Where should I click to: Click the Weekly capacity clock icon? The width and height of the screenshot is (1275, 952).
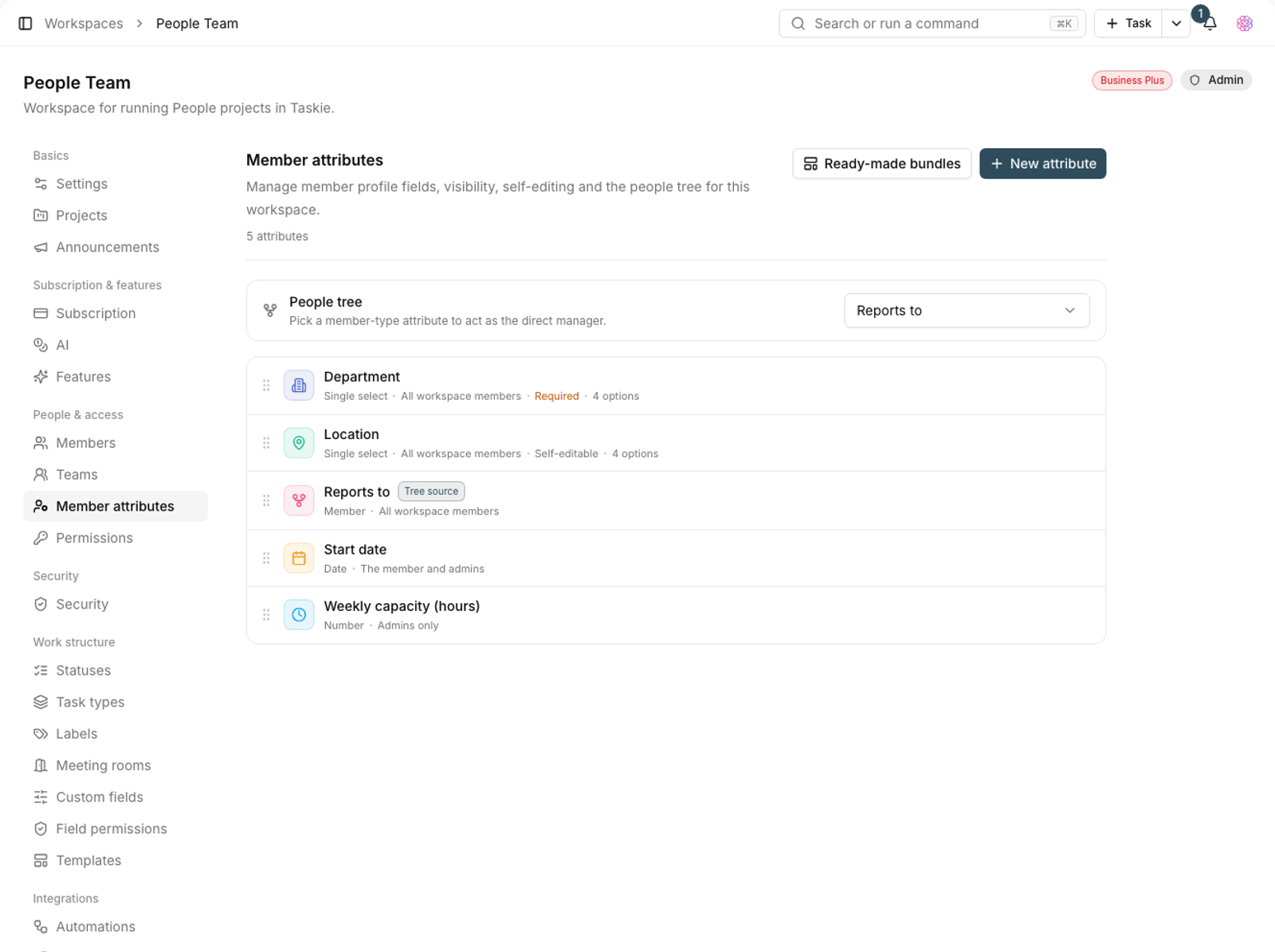(299, 615)
